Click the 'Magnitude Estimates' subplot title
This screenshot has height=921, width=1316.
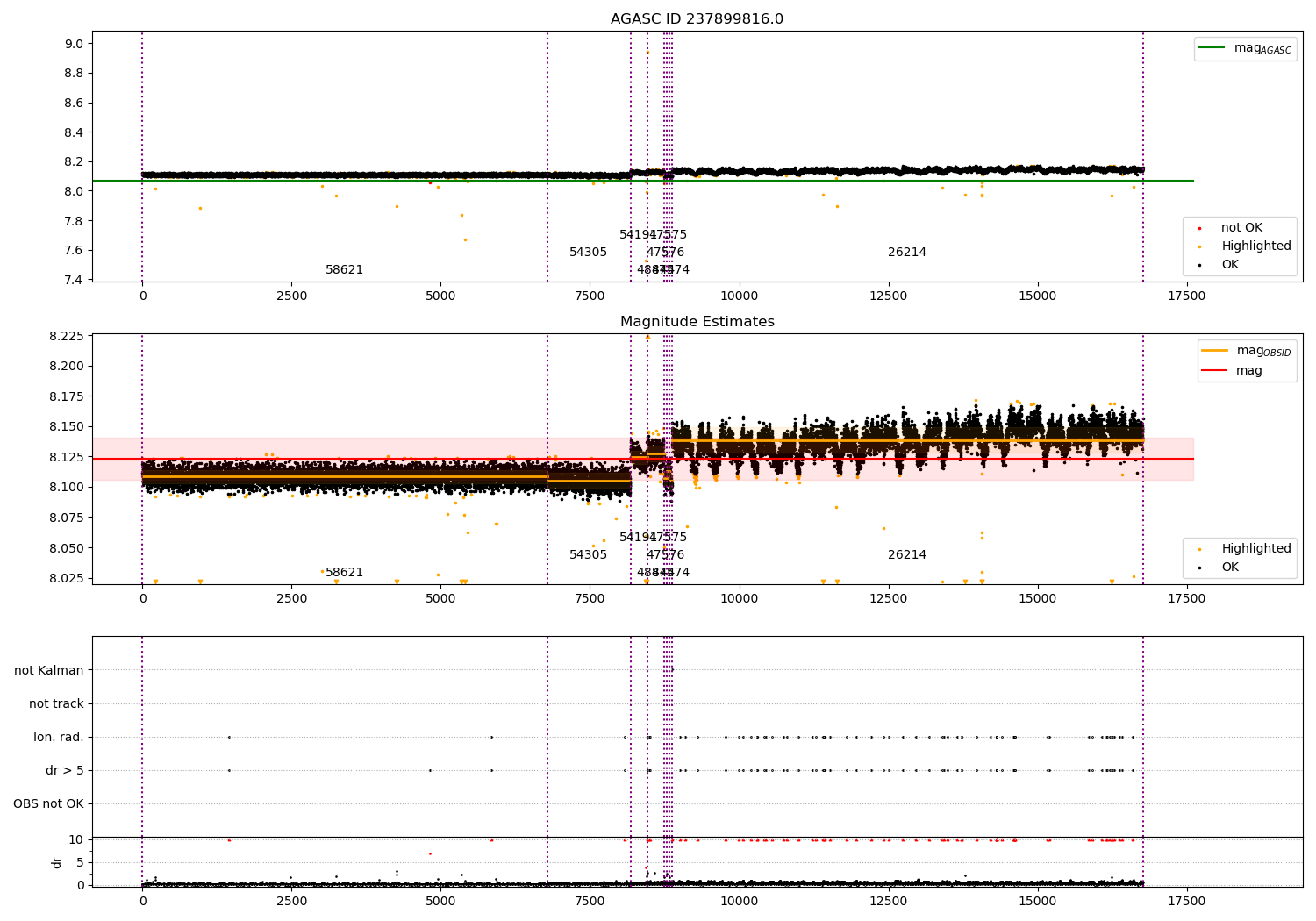tap(697, 322)
